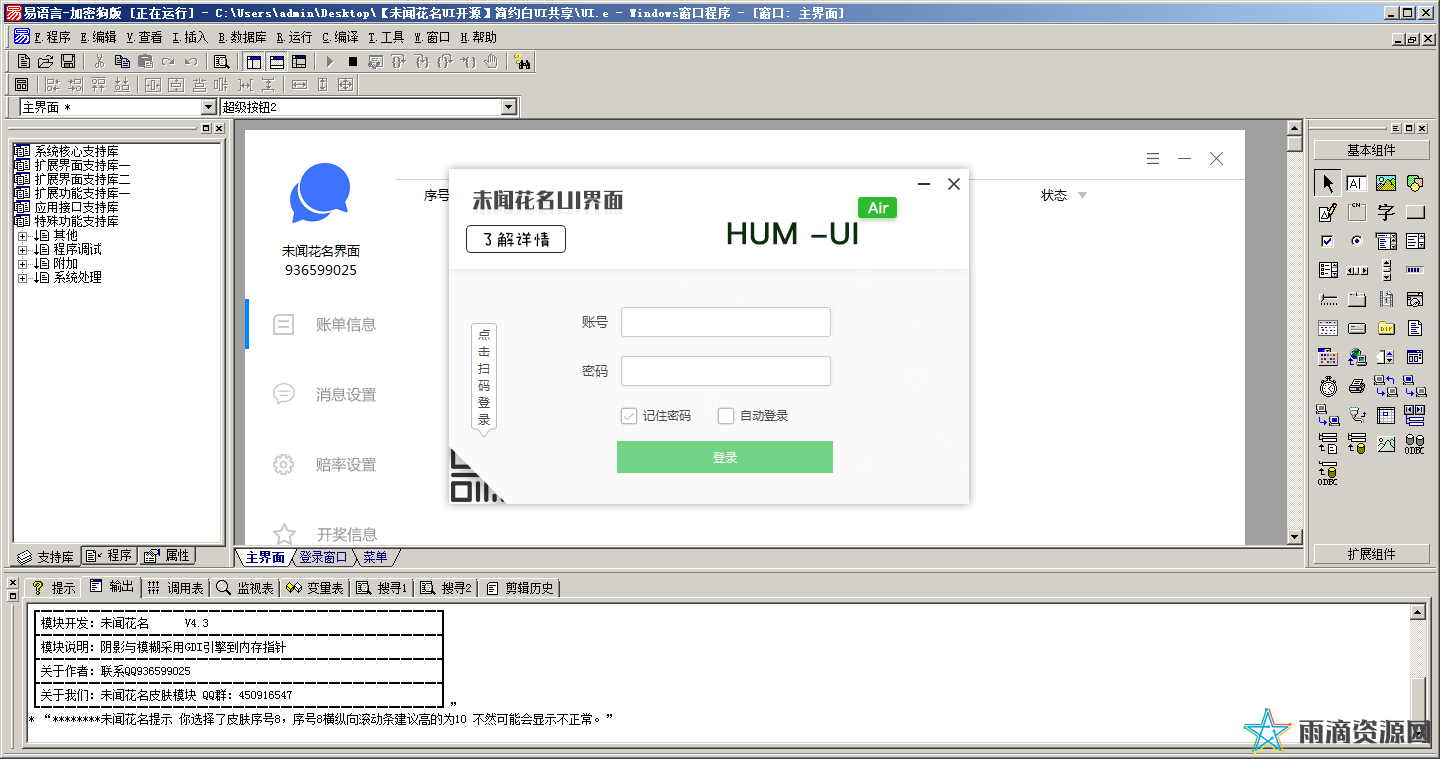
Task: Expand the 其他 tree node
Action: (23, 236)
